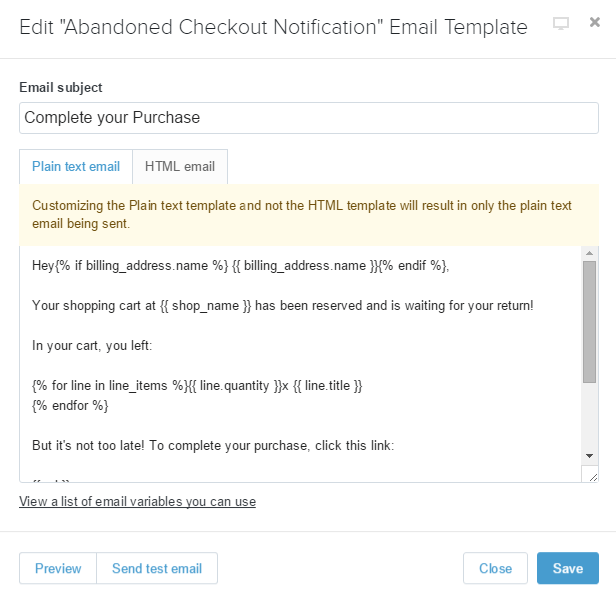The width and height of the screenshot is (616, 602).
Task: Click the template editor's scrollbar thumb
Action: point(590,320)
